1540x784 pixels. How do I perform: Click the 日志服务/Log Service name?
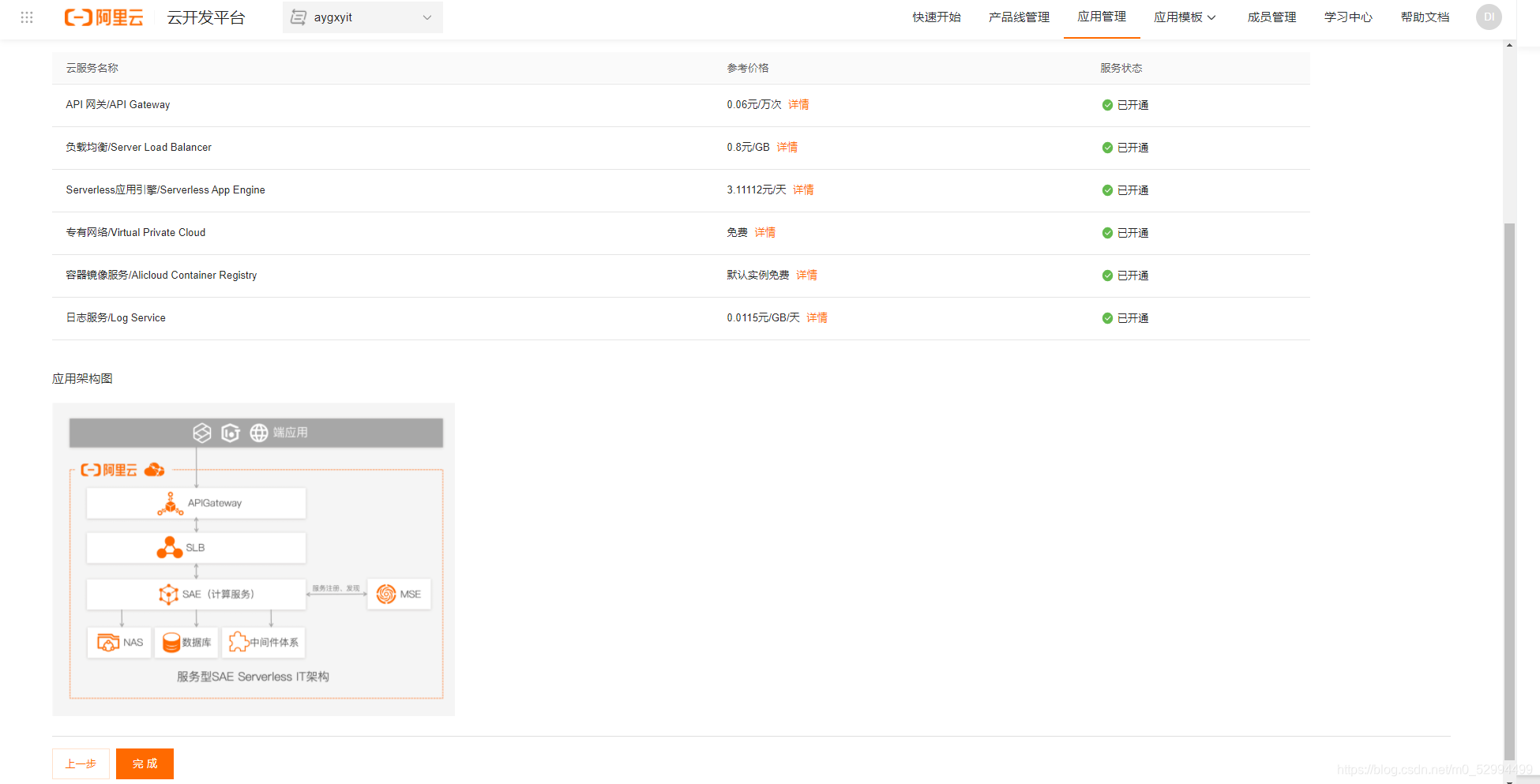[x=116, y=317]
